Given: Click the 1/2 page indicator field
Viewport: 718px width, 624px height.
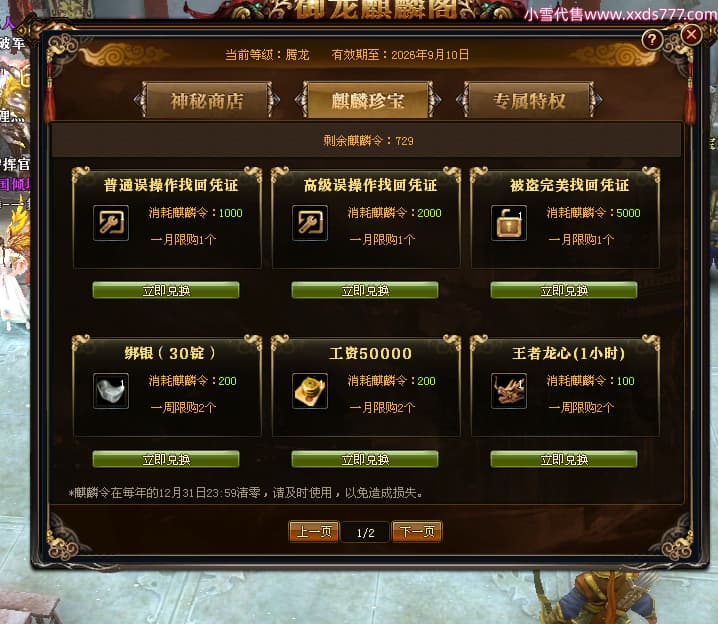Looking at the screenshot, I should (x=365, y=532).
